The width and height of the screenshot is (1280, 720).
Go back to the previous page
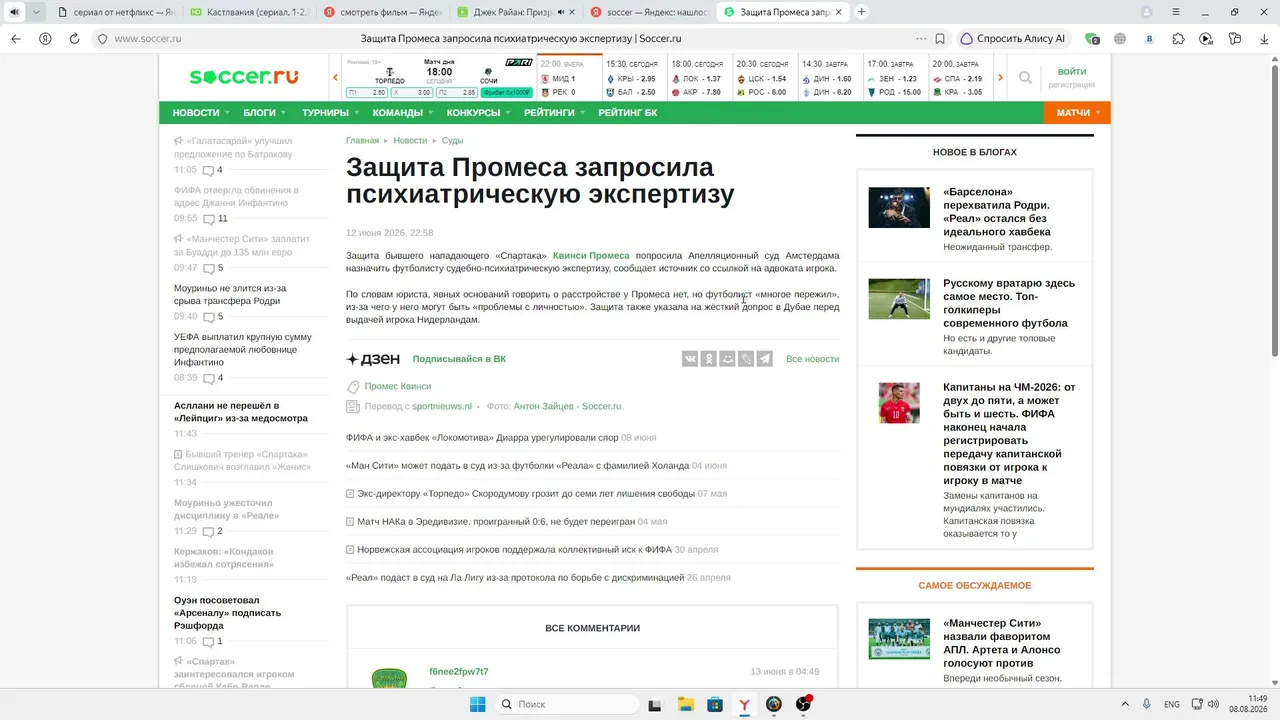point(16,39)
